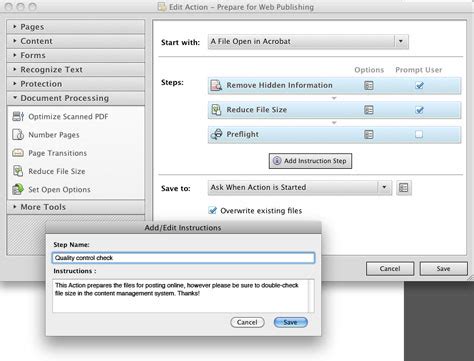Select the Number Pages label
Image resolution: width=474 pixels, height=361 pixels.
[54, 135]
